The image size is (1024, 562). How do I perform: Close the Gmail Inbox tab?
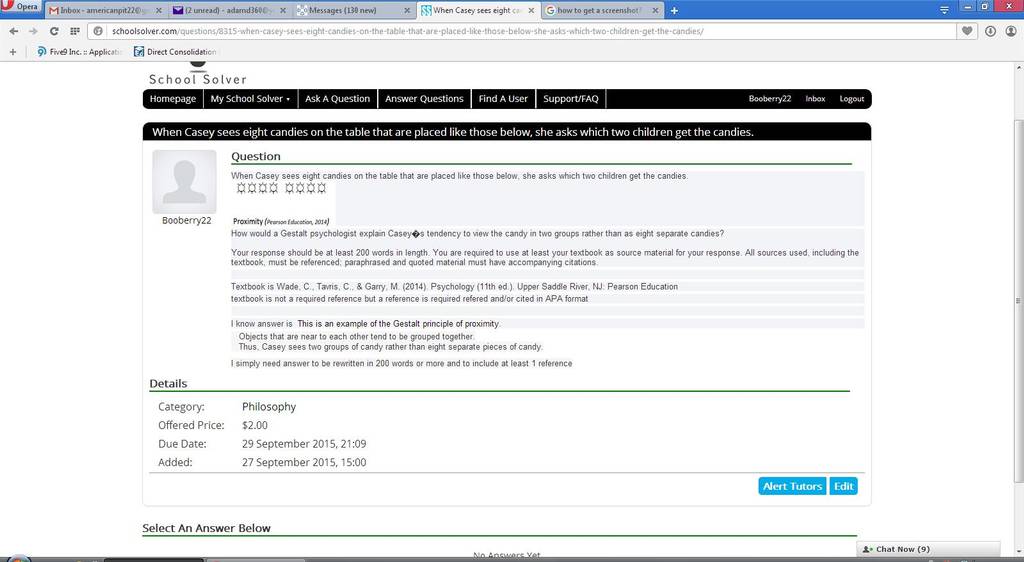[159, 10]
